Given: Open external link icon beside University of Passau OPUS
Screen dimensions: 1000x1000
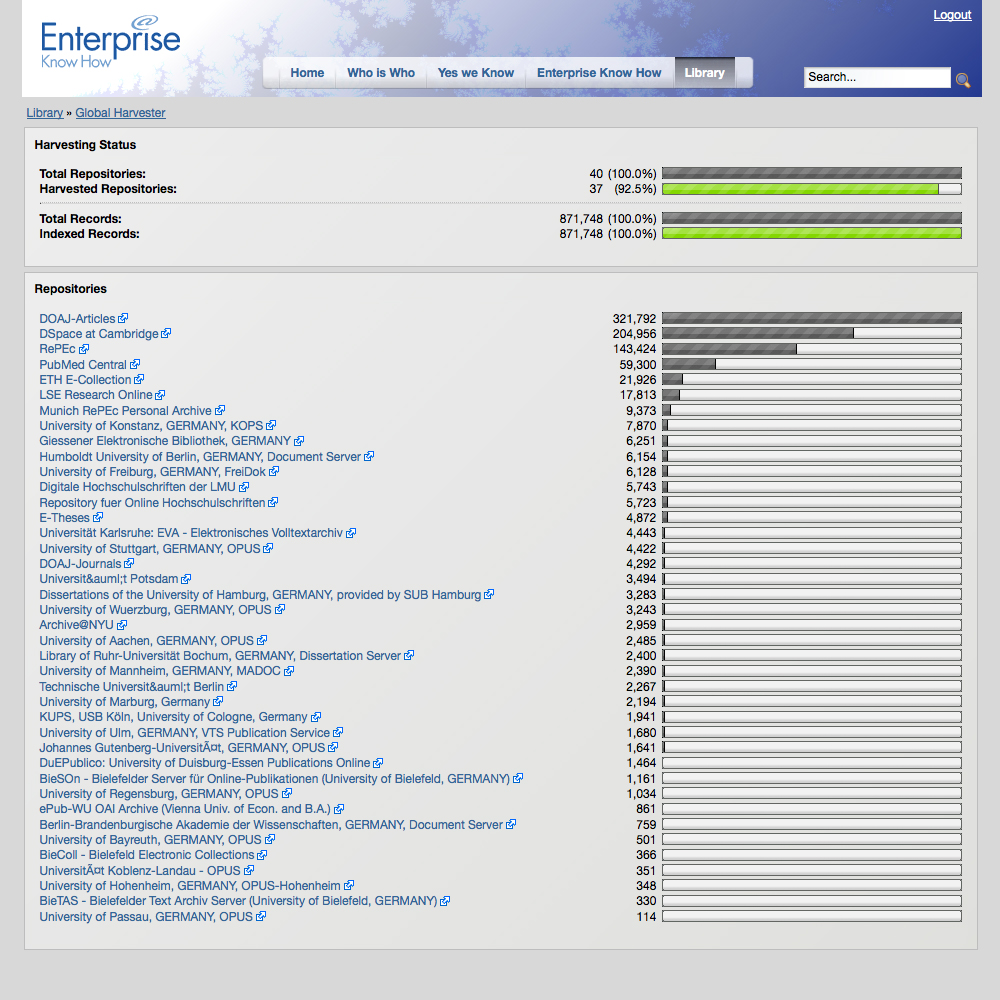Looking at the screenshot, I should coord(261,916).
